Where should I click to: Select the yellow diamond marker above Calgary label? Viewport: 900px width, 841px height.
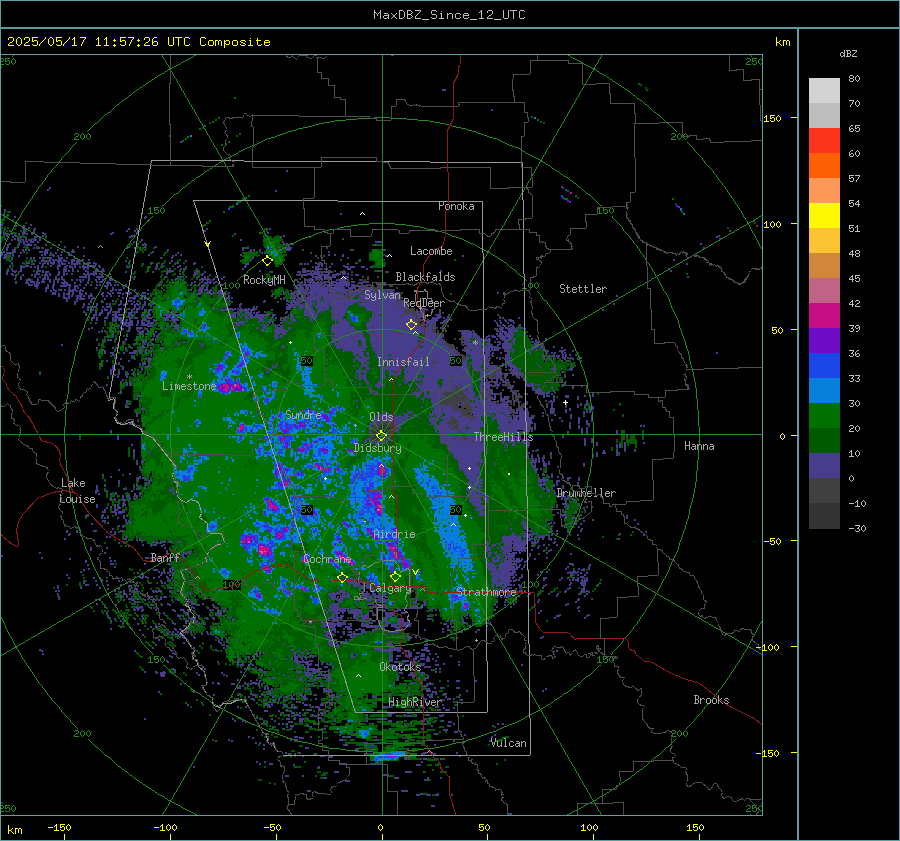[x=395, y=576]
